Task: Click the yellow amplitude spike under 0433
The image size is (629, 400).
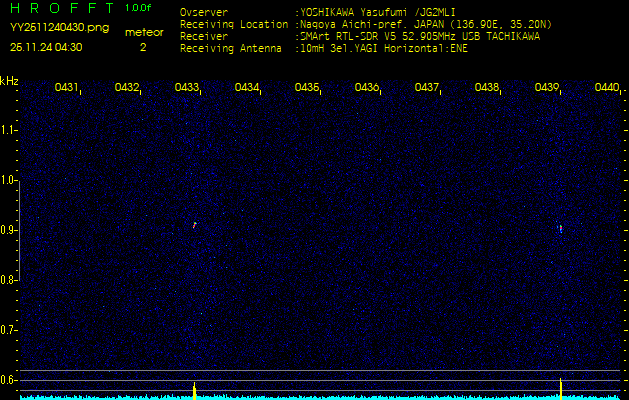Action: [194, 387]
